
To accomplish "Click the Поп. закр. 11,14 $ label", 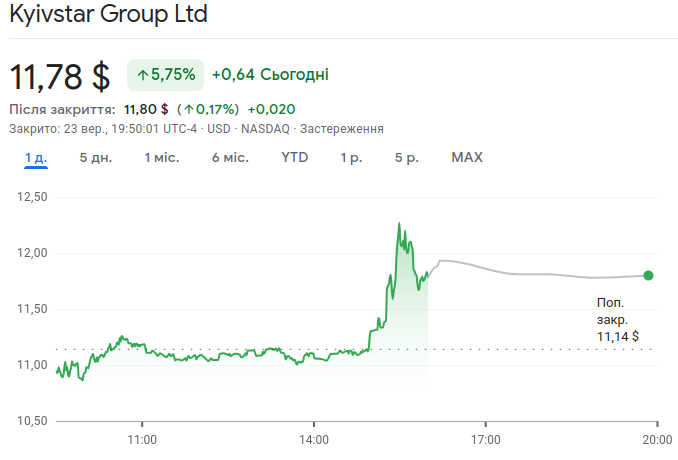I will coord(617,320).
